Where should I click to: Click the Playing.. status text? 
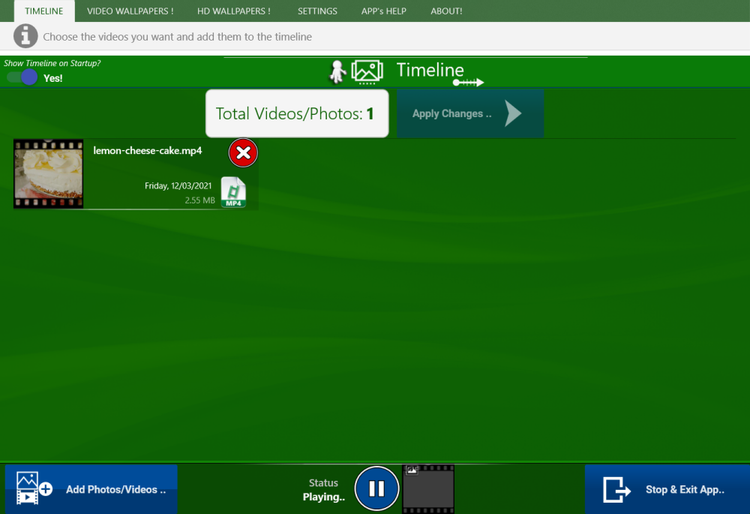click(x=324, y=497)
